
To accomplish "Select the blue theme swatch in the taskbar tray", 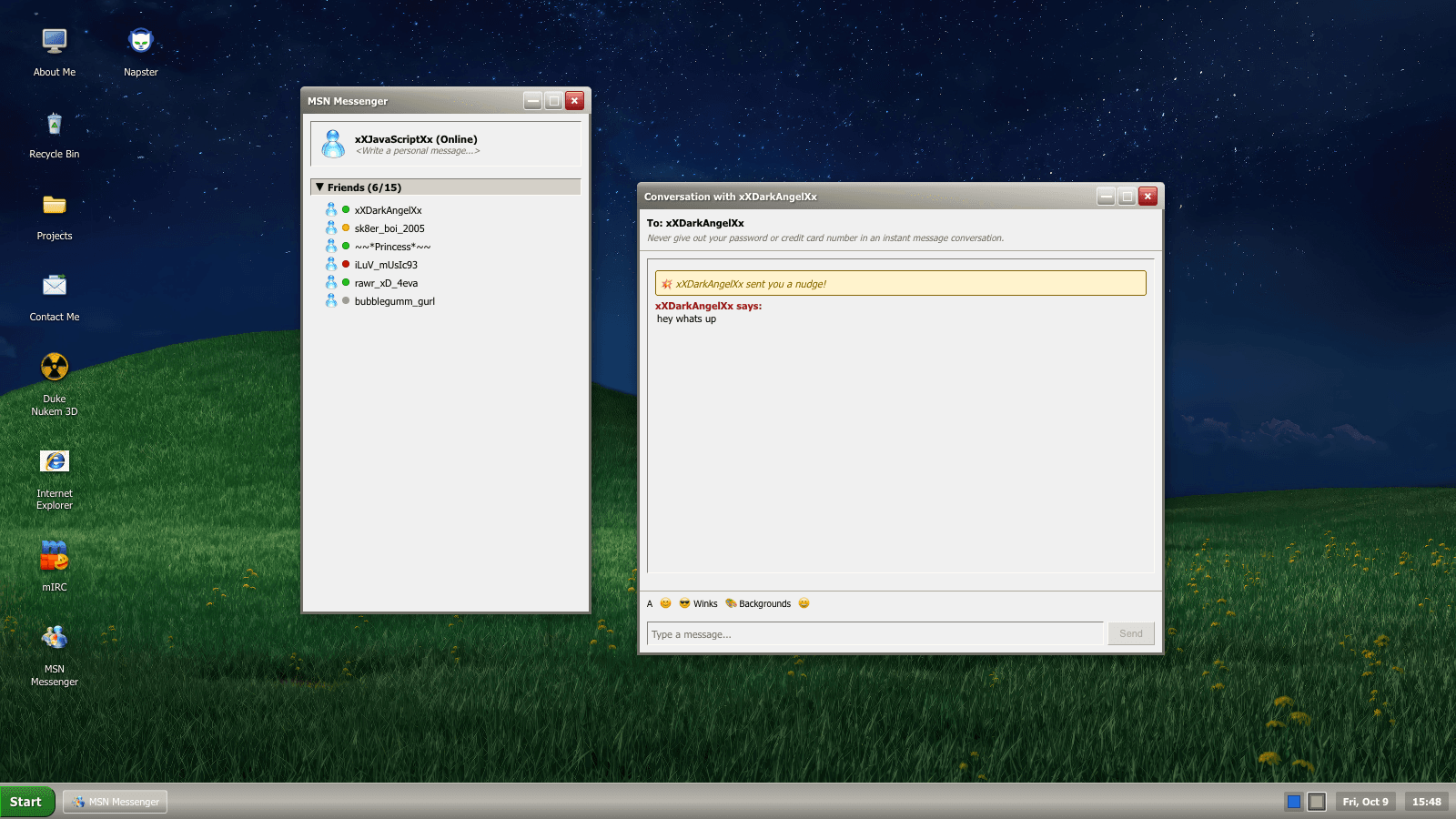I will pos(1293,802).
